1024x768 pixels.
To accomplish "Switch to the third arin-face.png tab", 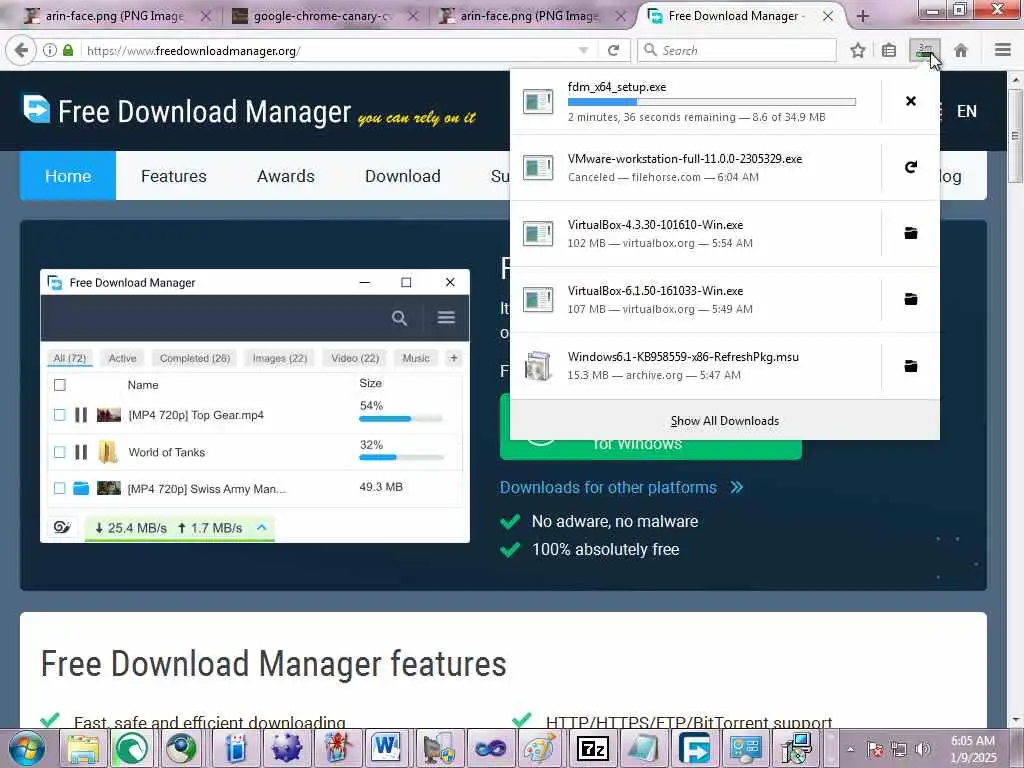I will [529, 16].
